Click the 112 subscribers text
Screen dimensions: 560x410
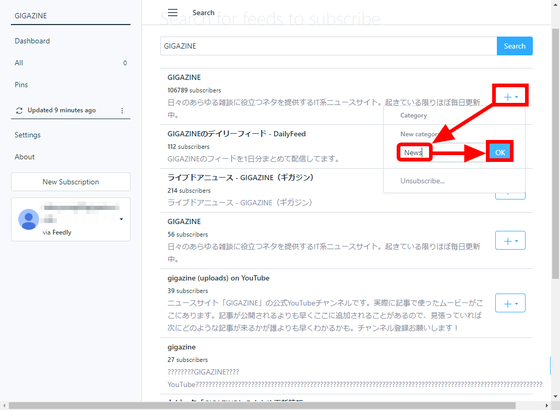coord(188,147)
